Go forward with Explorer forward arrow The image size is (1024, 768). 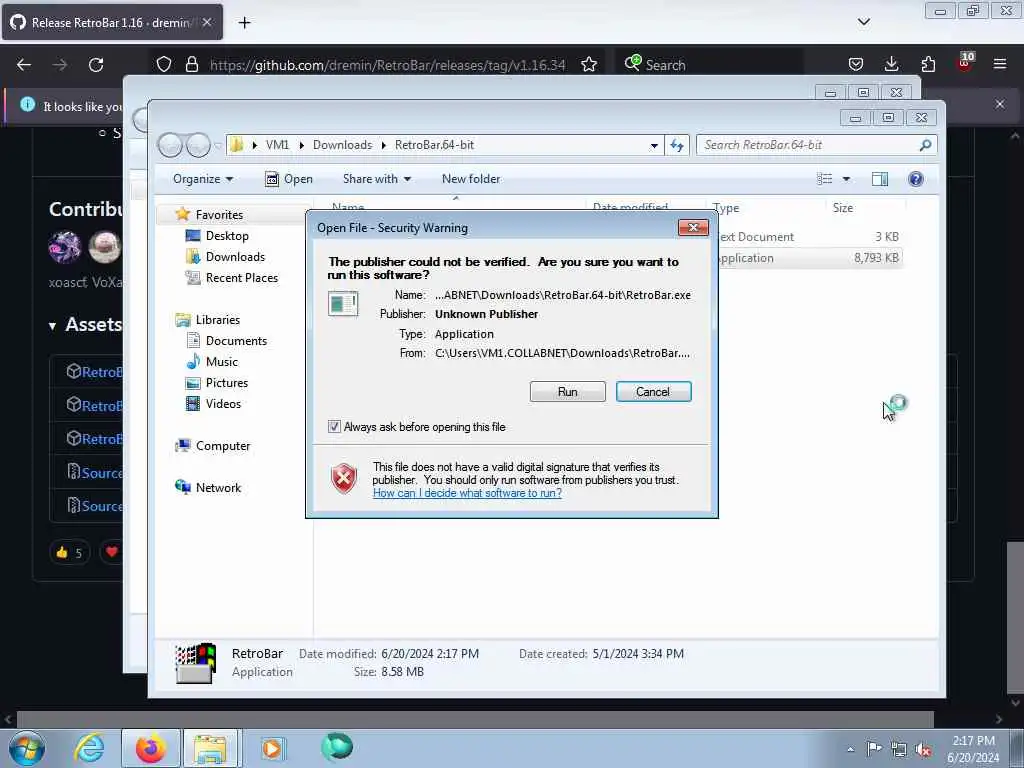tap(198, 145)
